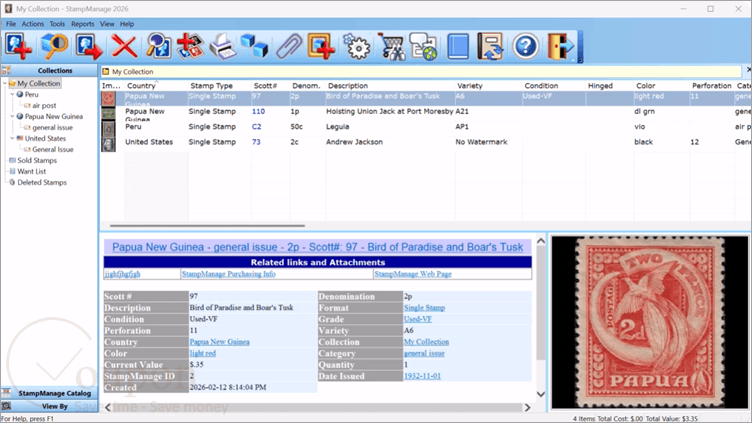
Task: Sort list by Country column header
Action: point(156,86)
